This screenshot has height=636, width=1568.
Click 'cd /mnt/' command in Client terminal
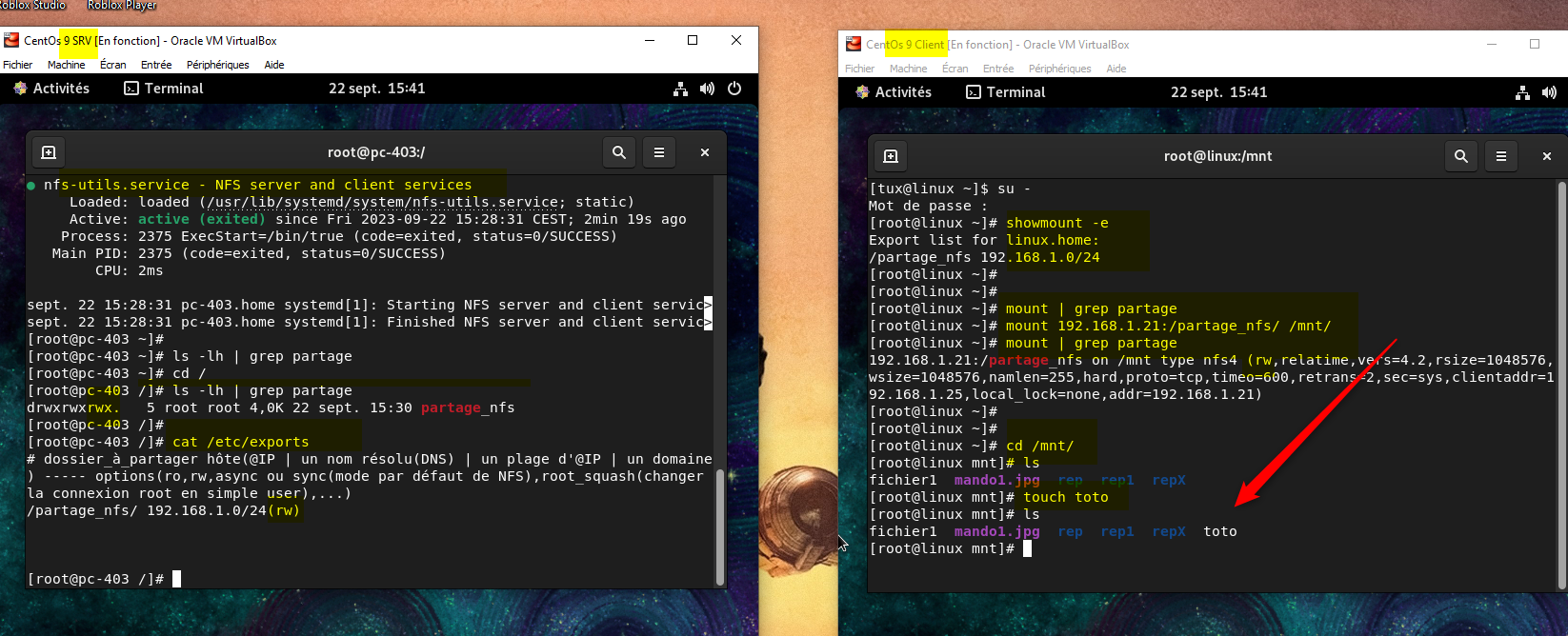[x=1040, y=446]
